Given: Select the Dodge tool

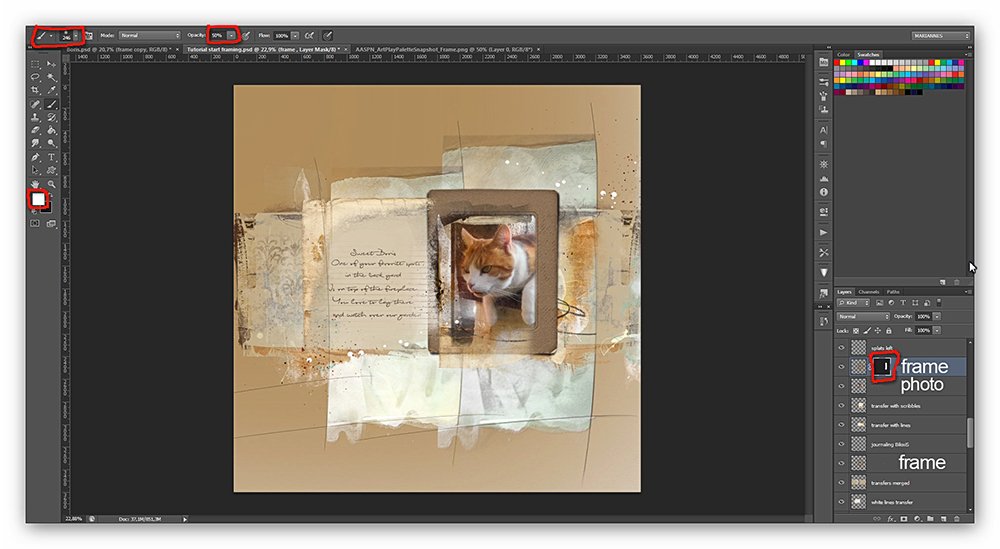Looking at the screenshot, I should [51, 143].
